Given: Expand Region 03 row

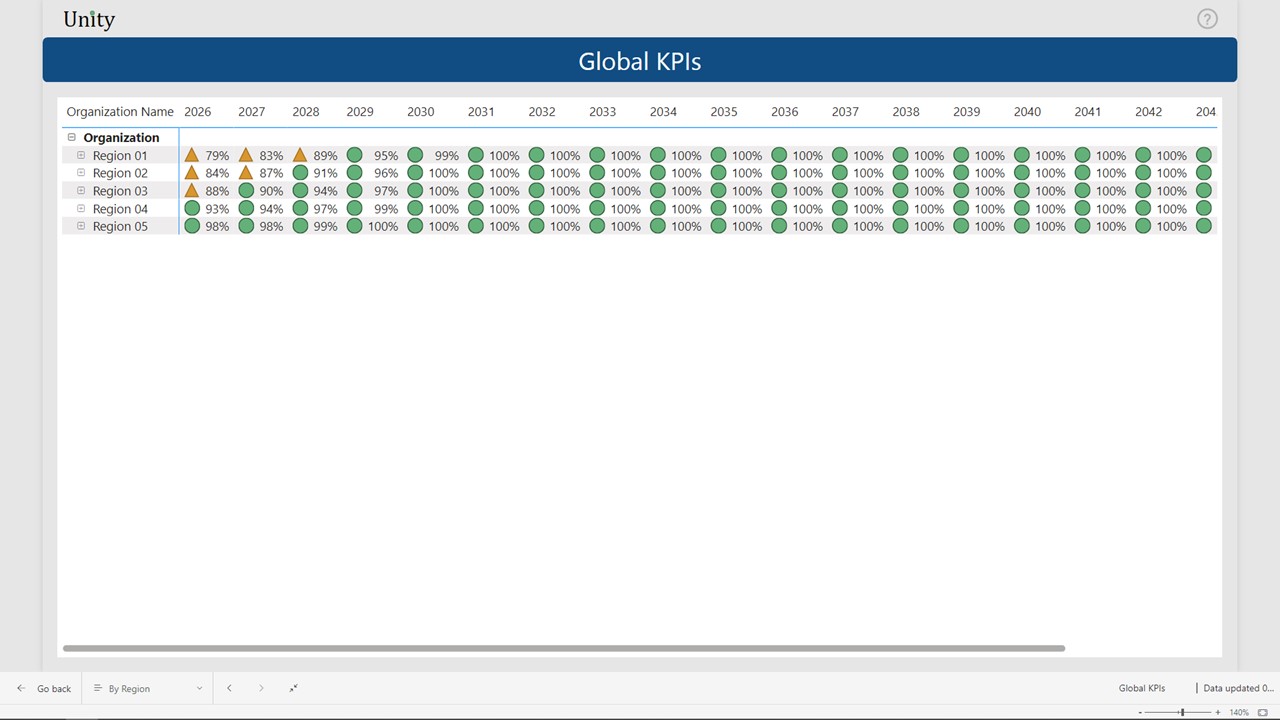Looking at the screenshot, I should pyautogui.click(x=82, y=191).
